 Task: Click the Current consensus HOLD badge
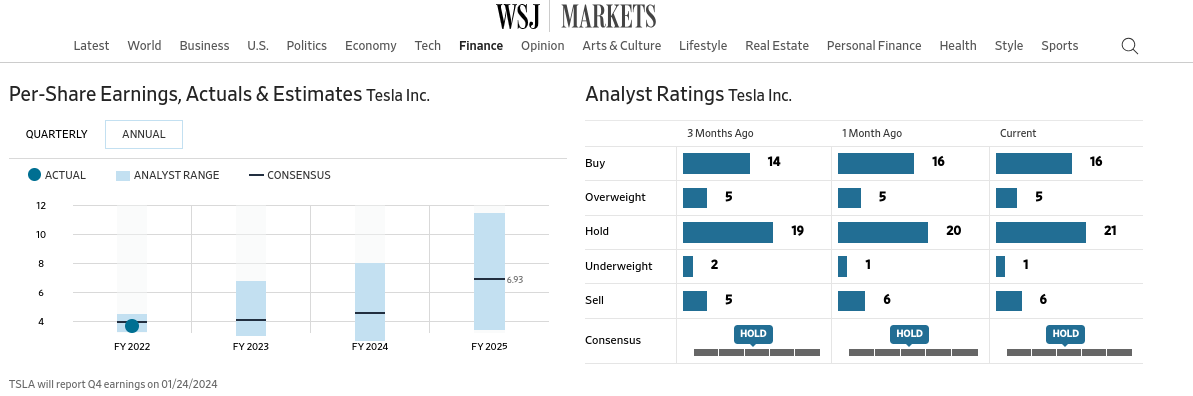pyautogui.click(x=1065, y=334)
